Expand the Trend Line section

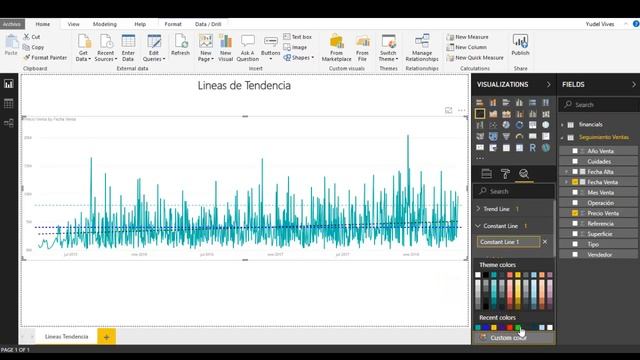click(478, 209)
